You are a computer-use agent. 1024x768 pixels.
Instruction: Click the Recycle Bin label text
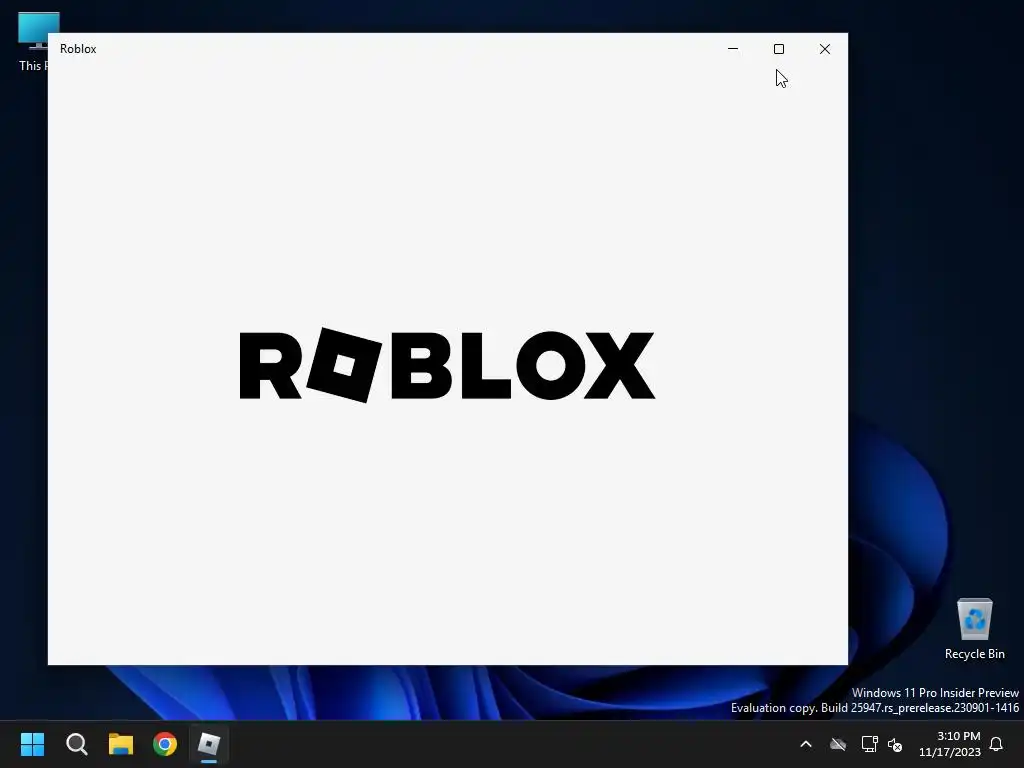coord(974,654)
